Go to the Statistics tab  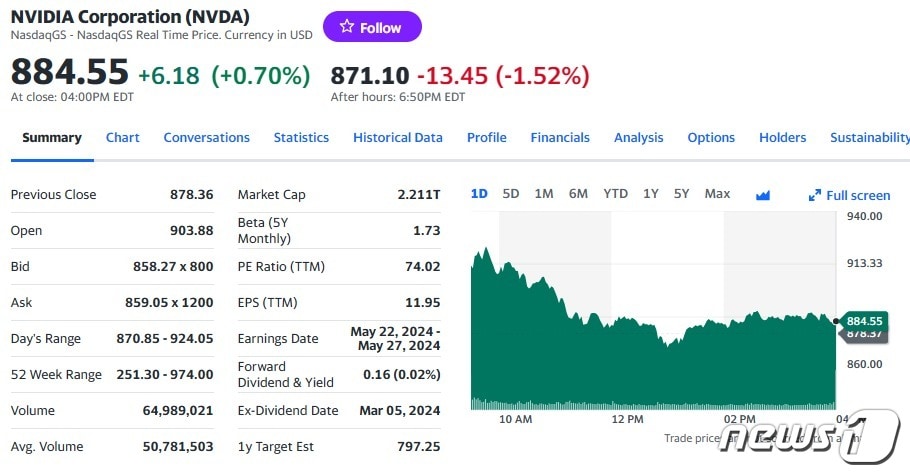click(x=301, y=138)
